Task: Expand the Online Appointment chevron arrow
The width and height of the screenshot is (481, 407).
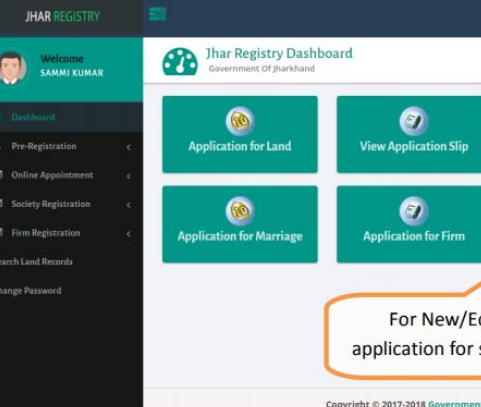Action: point(129,176)
